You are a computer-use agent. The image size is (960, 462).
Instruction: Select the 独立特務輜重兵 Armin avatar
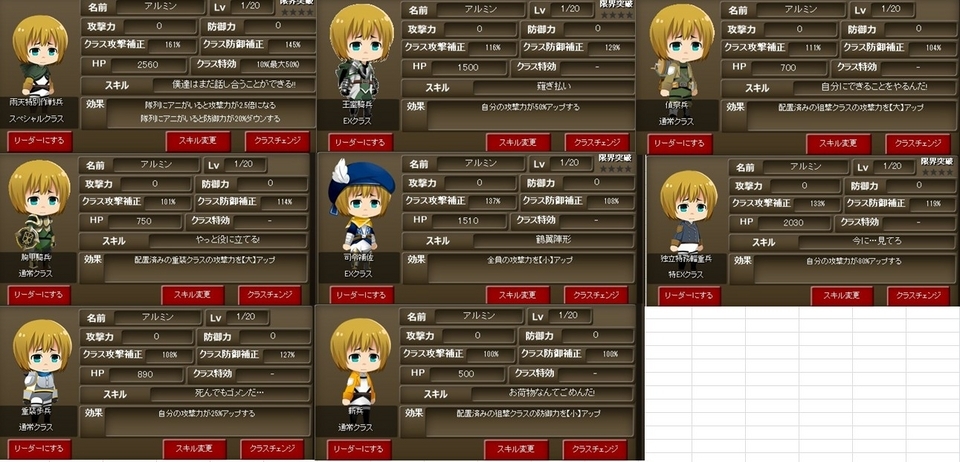coord(688,211)
